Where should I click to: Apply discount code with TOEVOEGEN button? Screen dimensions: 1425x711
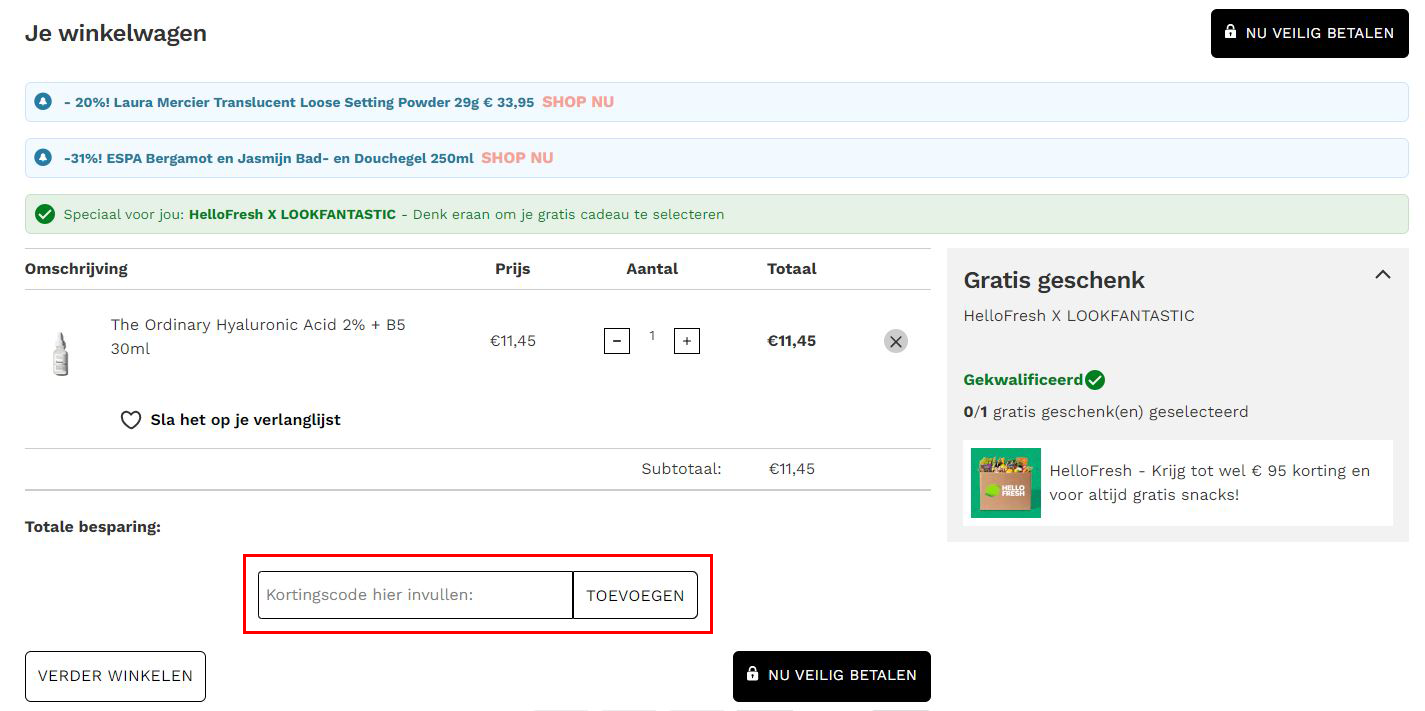tap(634, 595)
